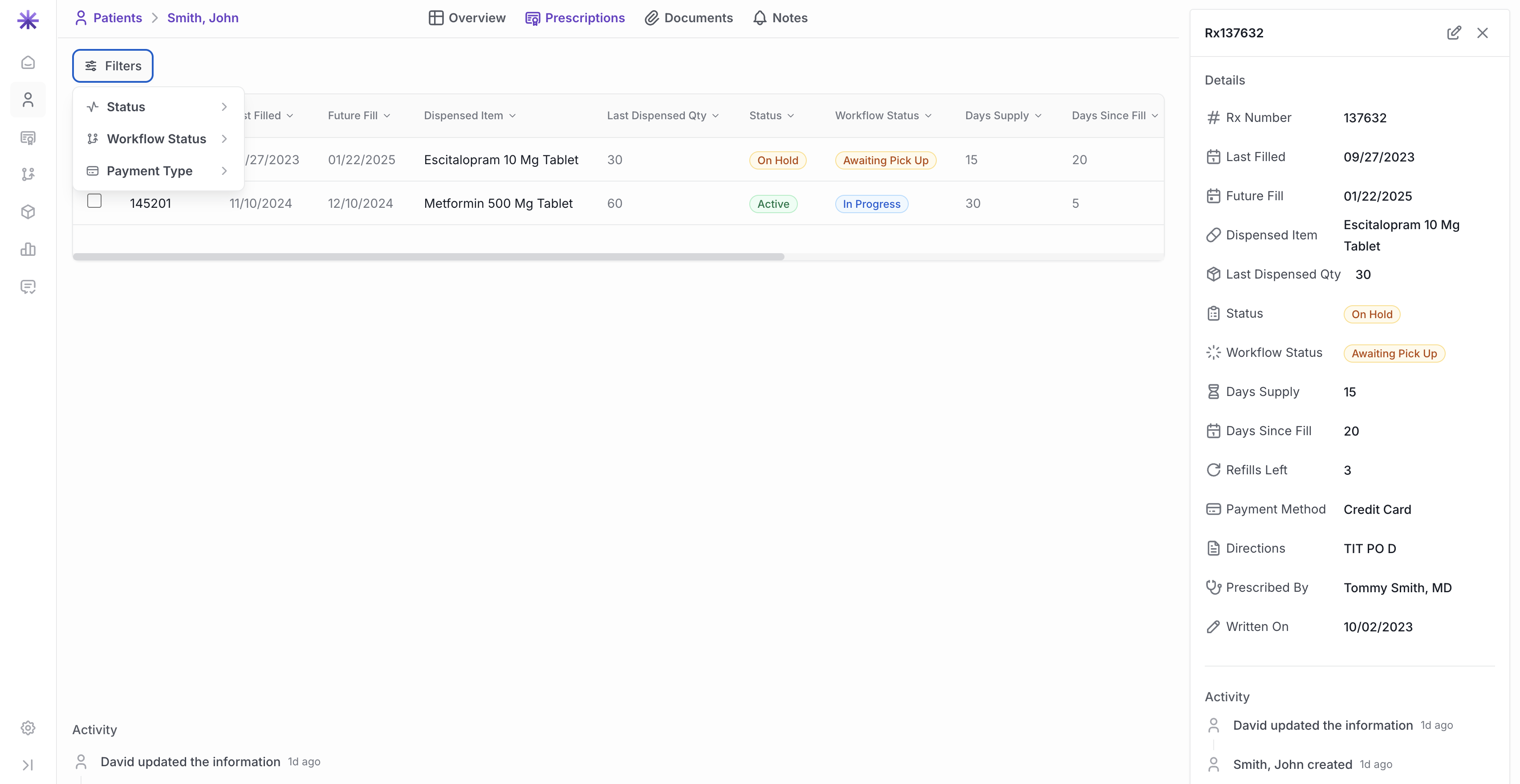The image size is (1520, 784).
Task: Check the box for prescription 145201
Action: 94,201
